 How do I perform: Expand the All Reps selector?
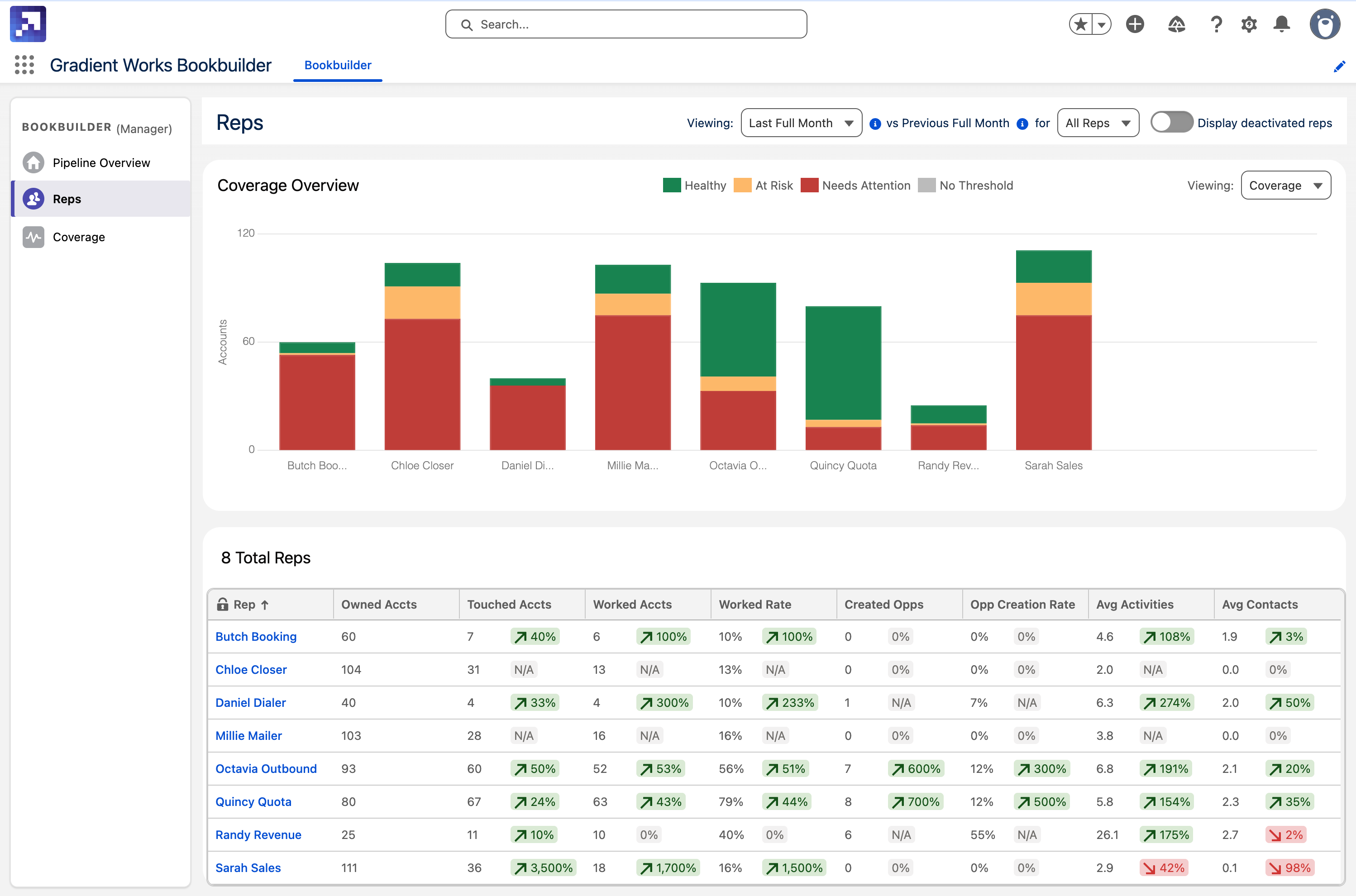pos(1098,122)
